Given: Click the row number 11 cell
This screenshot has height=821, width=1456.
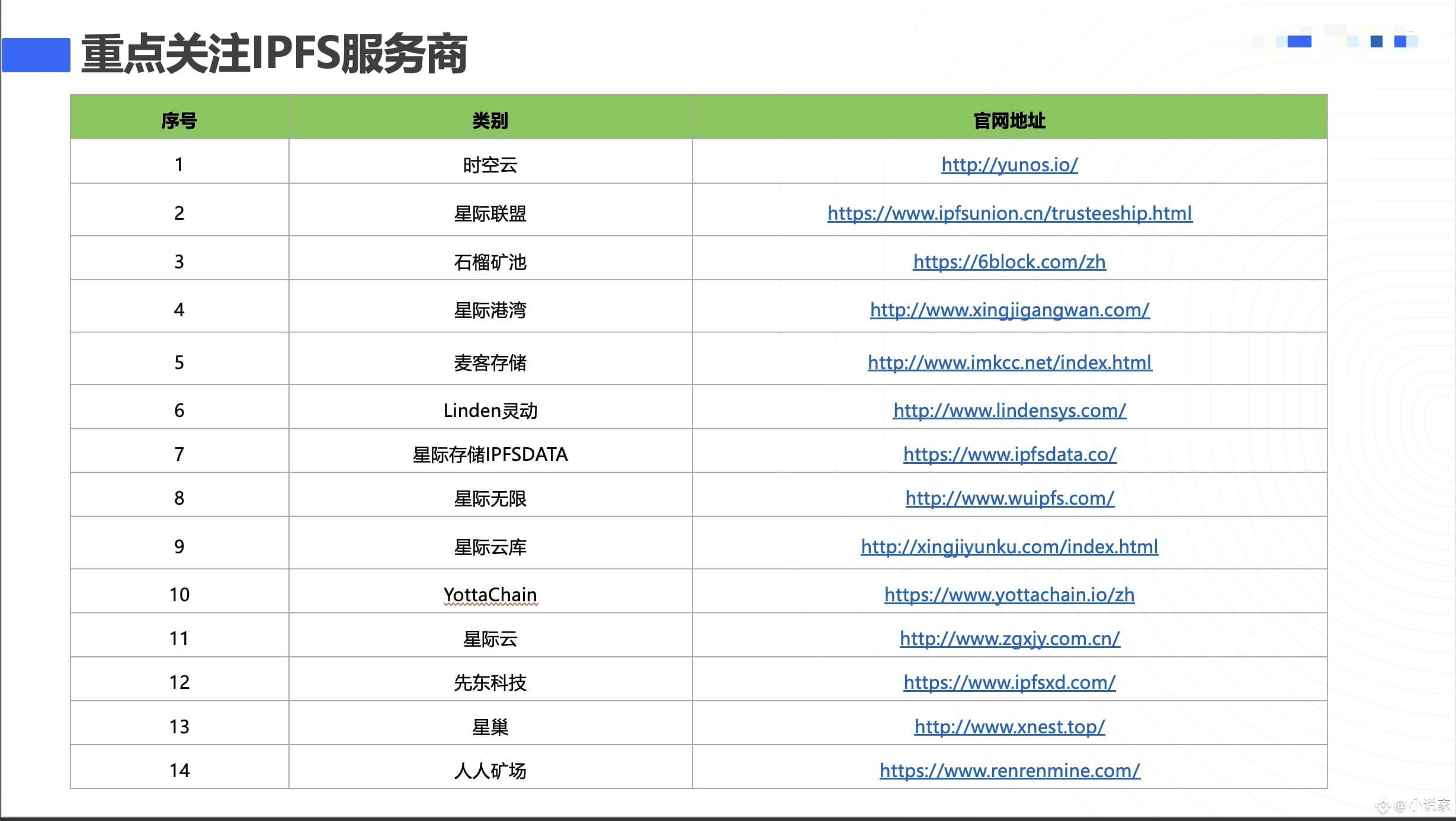Looking at the screenshot, I should [x=179, y=634].
